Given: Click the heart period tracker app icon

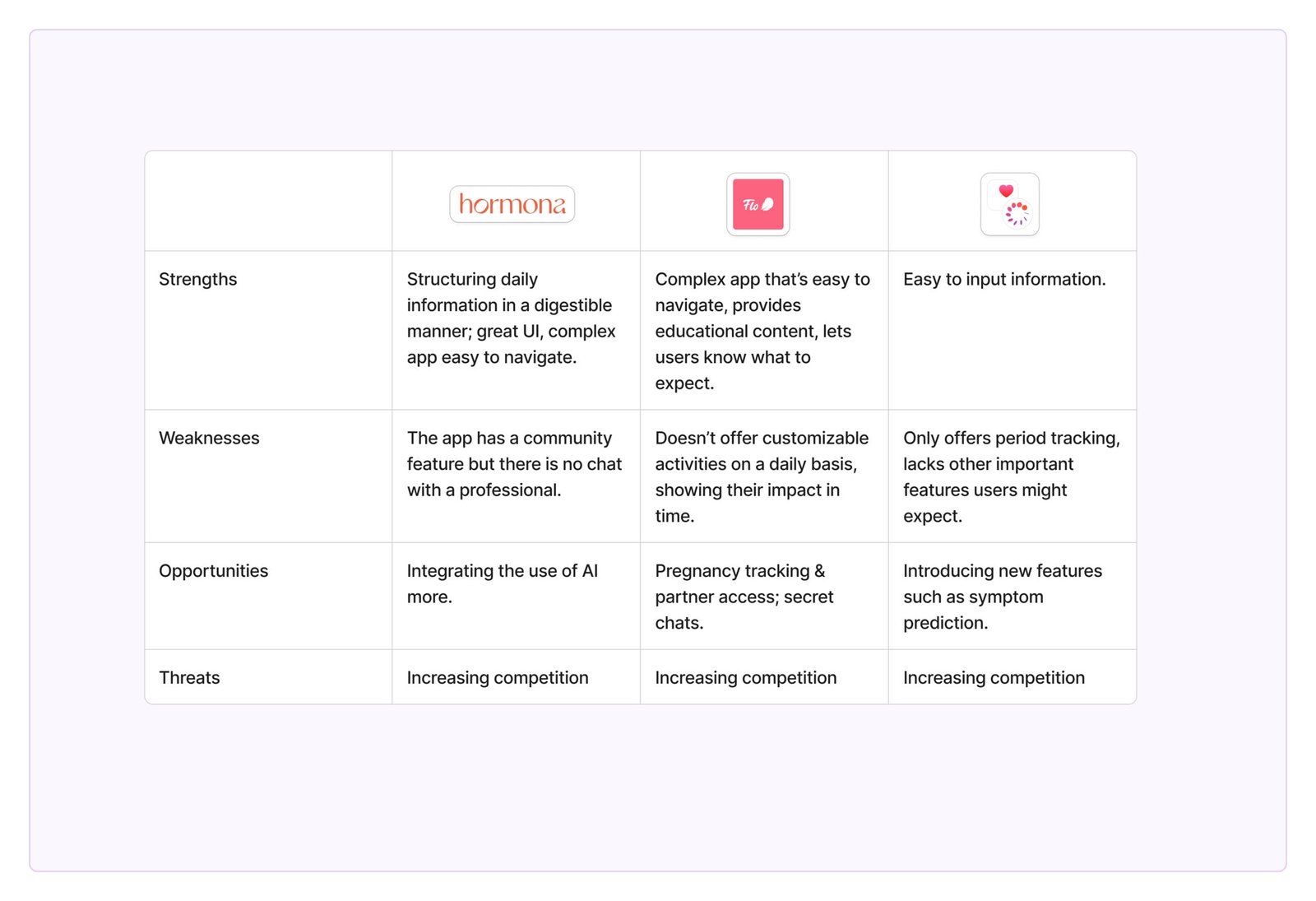Looking at the screenshot, I should coord(1009,204).
